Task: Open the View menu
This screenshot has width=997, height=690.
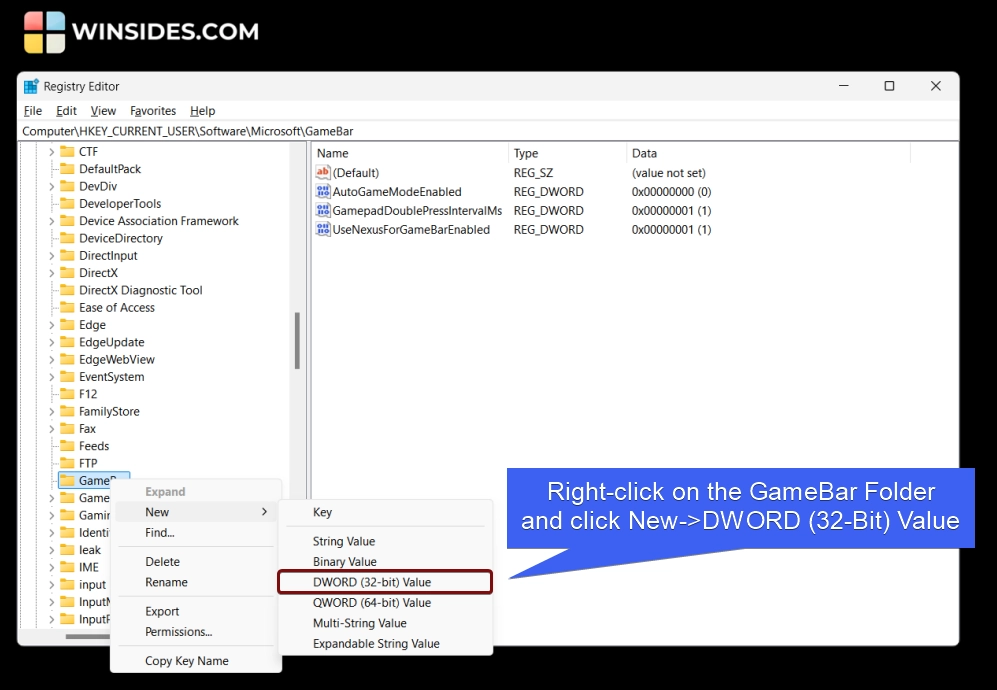Action: (103, 111)
